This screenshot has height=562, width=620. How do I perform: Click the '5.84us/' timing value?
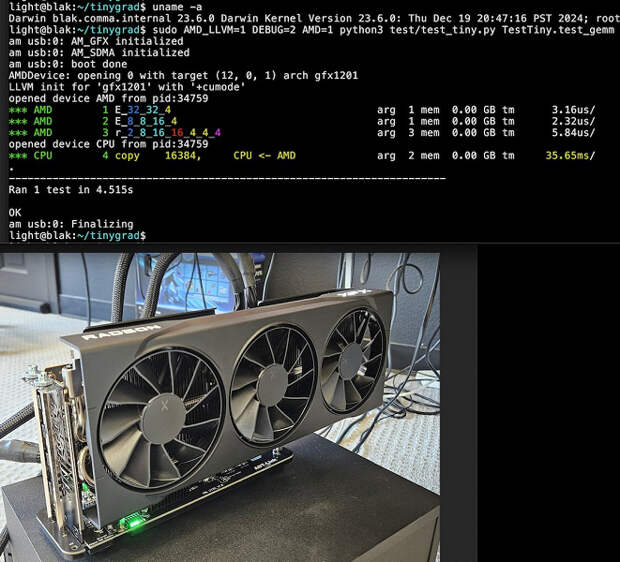pos(573,133)
